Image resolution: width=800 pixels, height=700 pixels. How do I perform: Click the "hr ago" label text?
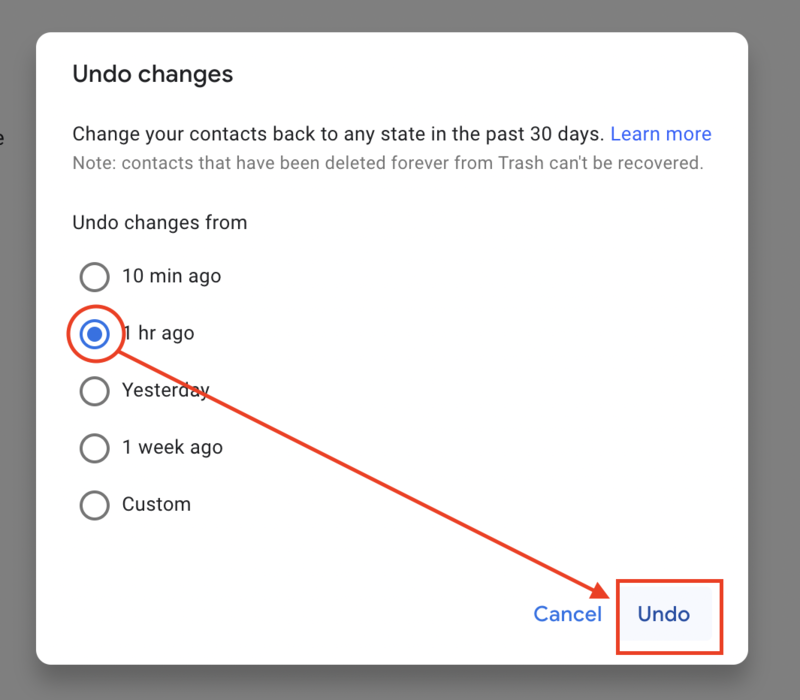(x=165, y=334)
